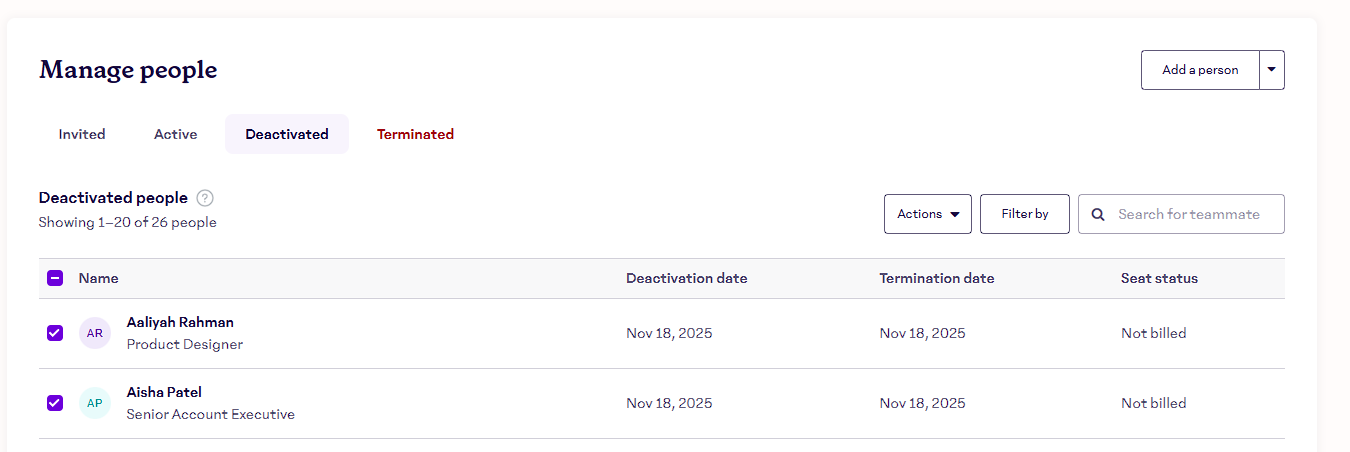Toggle the select-all checkbox in header
The height and width of the screenshot is (452, 1350).
pos(55,278)
